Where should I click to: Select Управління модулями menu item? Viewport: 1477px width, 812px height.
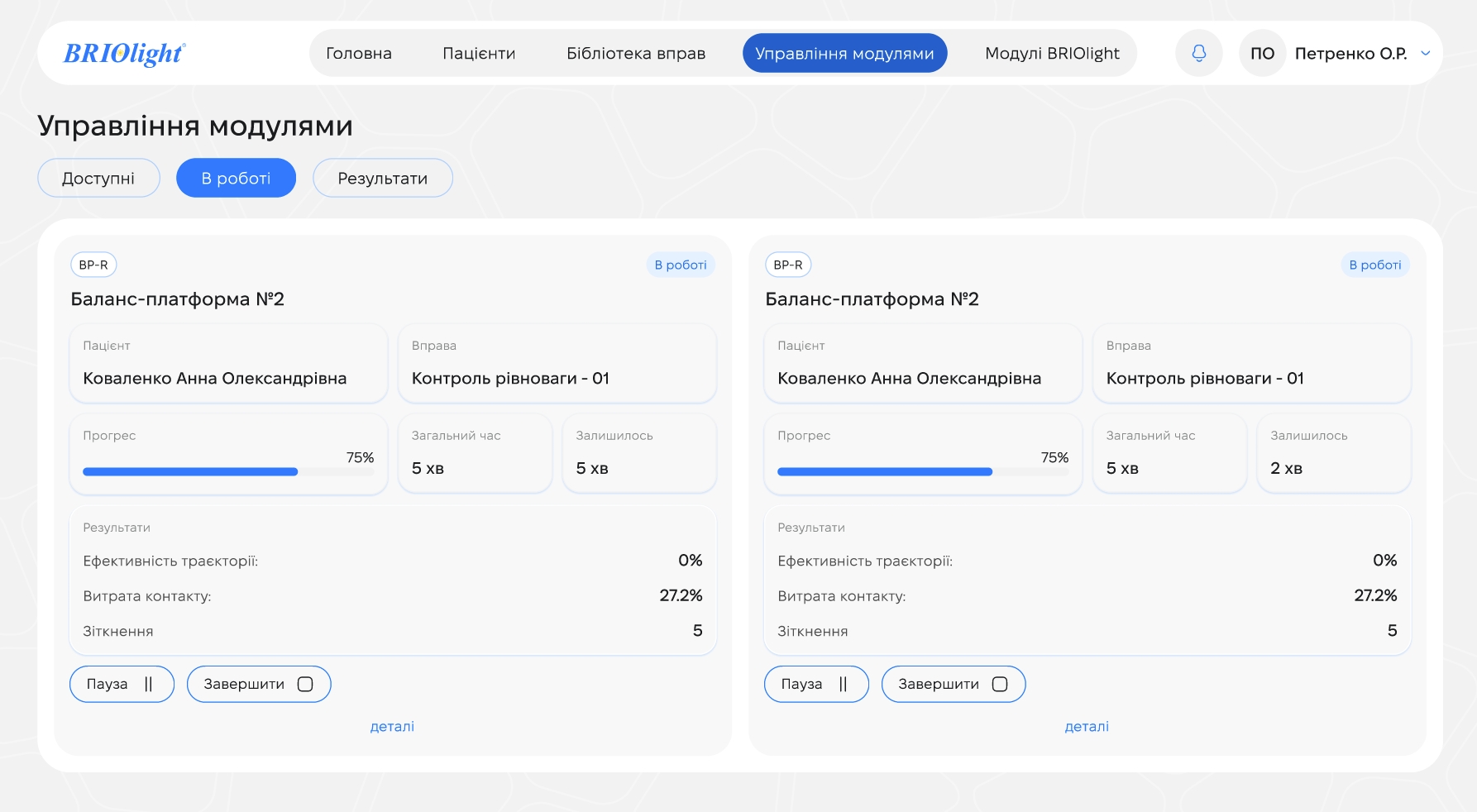tap(844, 53)
